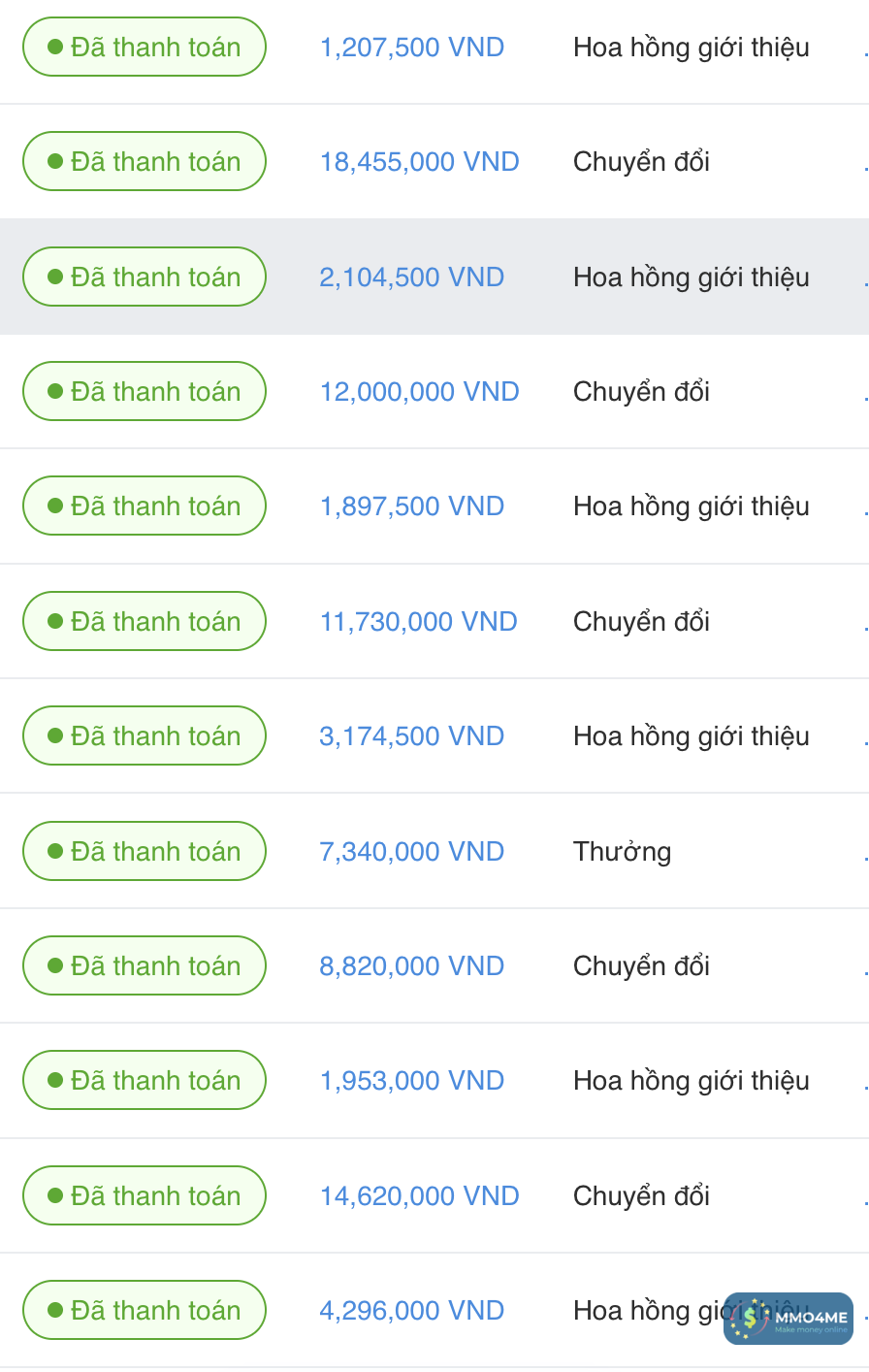Click the Thưởng type label

coord(622,852)
